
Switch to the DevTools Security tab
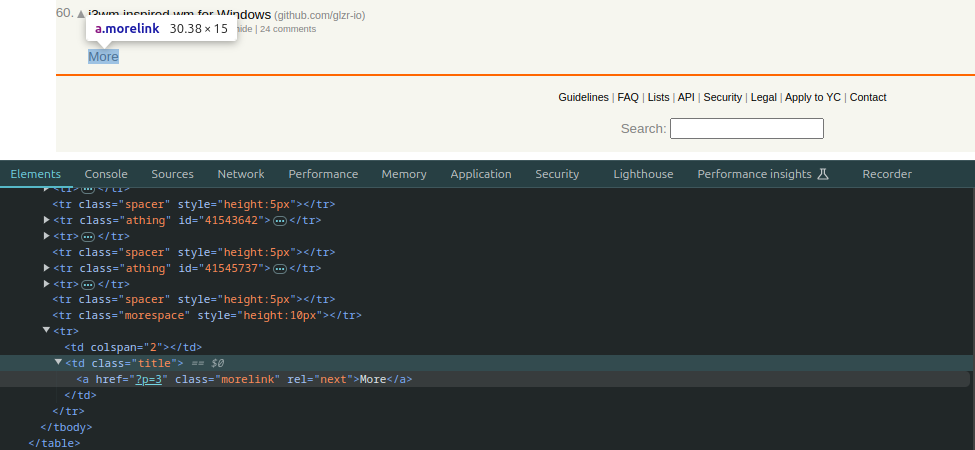tap(557, 174)
